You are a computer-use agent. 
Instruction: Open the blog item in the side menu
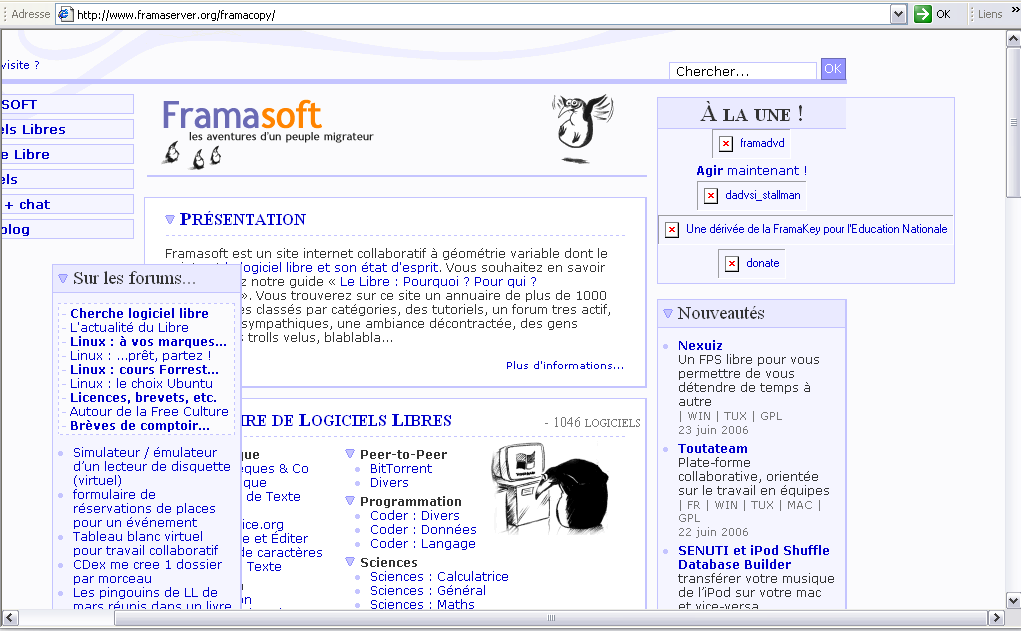[x=67, y=229]
